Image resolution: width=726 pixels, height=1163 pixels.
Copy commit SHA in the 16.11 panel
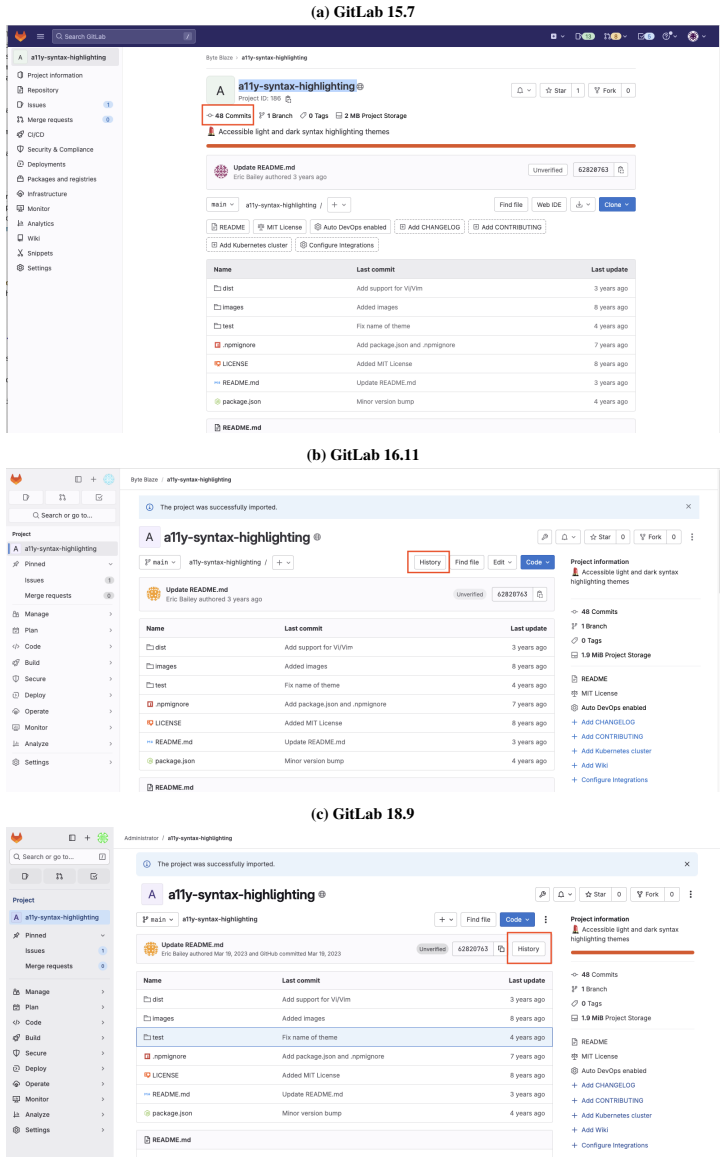[541, 594]
